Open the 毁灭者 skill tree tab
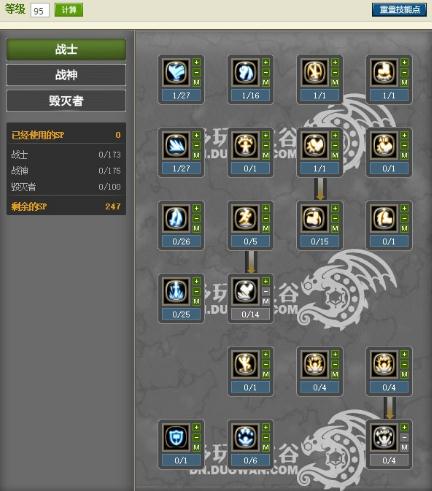Viewport: 432px width, 491px height. [66, 100]
